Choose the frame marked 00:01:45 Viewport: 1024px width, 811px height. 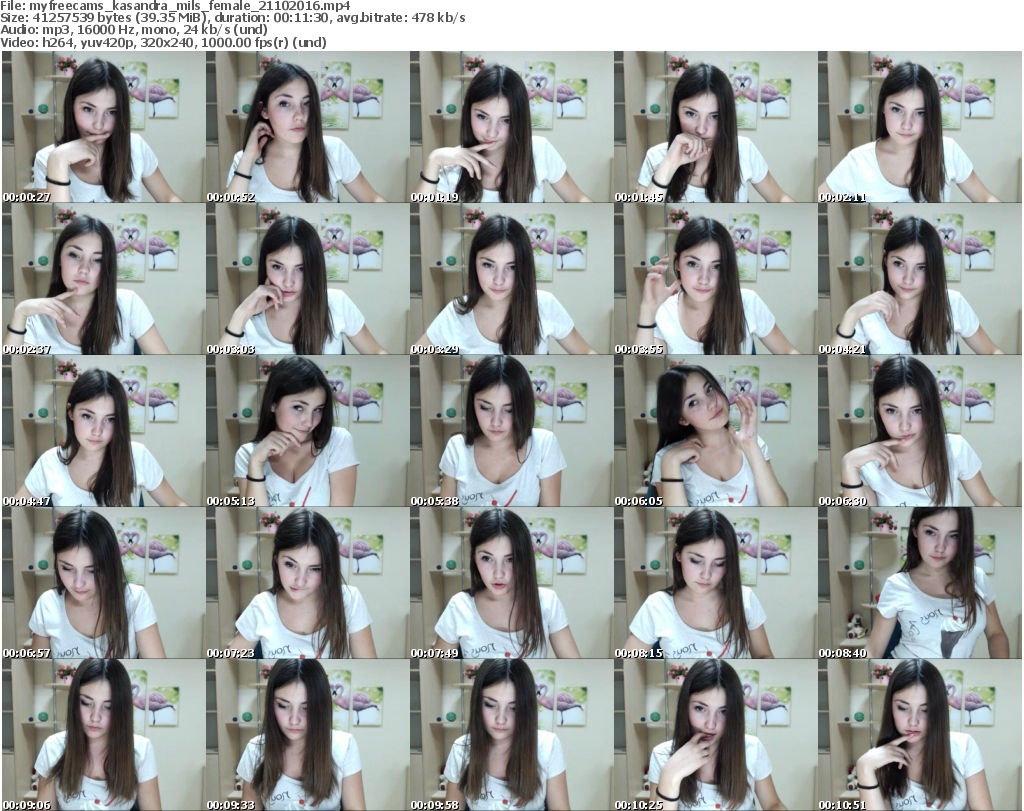click(715, 127)
